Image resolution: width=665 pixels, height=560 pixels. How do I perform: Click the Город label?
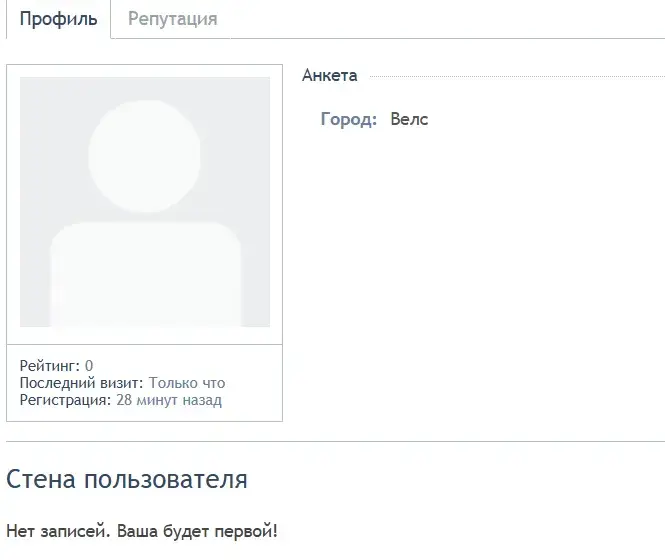[349, 119]
